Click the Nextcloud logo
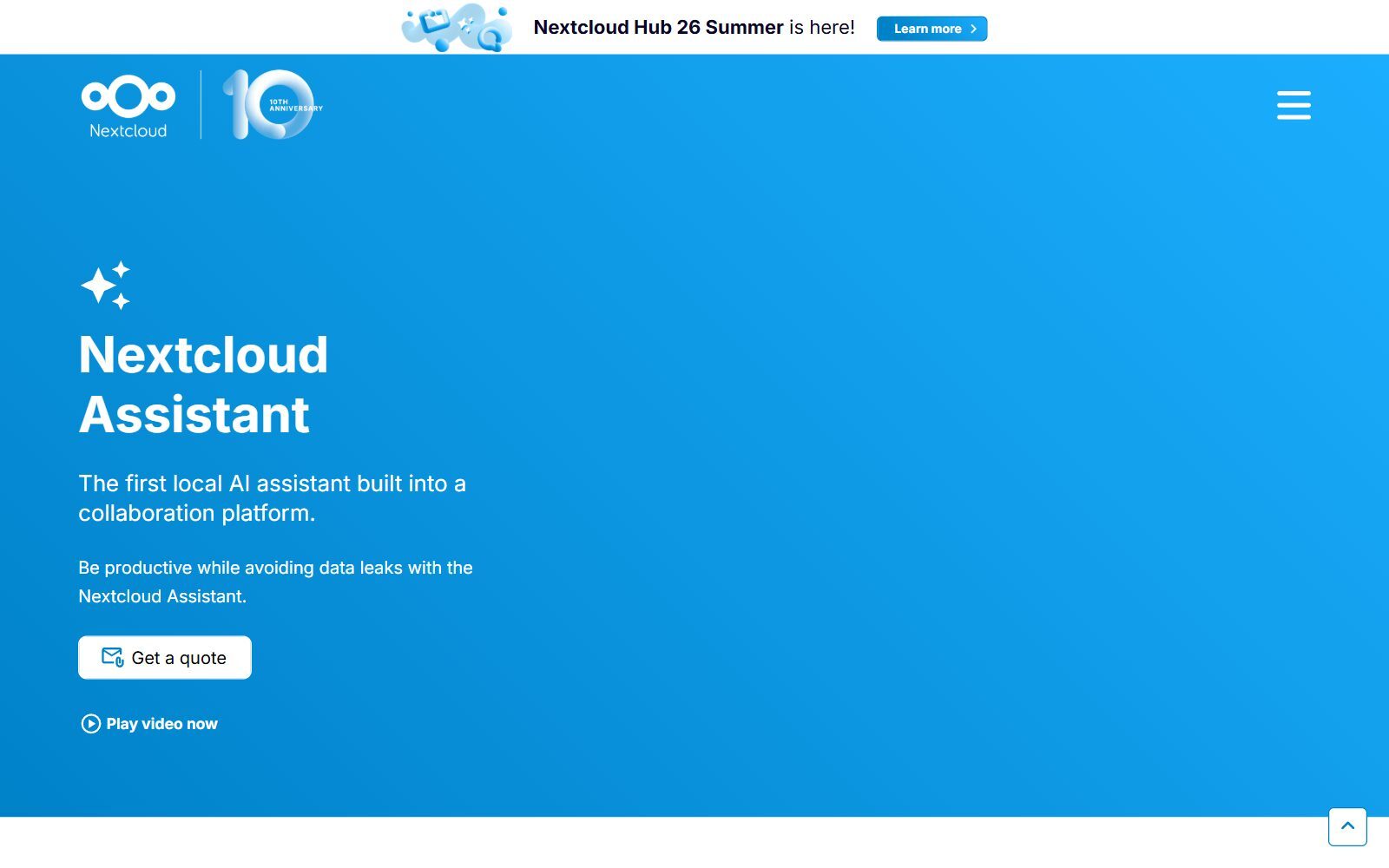The width and height of the screenshot is (1389, 868). pos(128,107)
